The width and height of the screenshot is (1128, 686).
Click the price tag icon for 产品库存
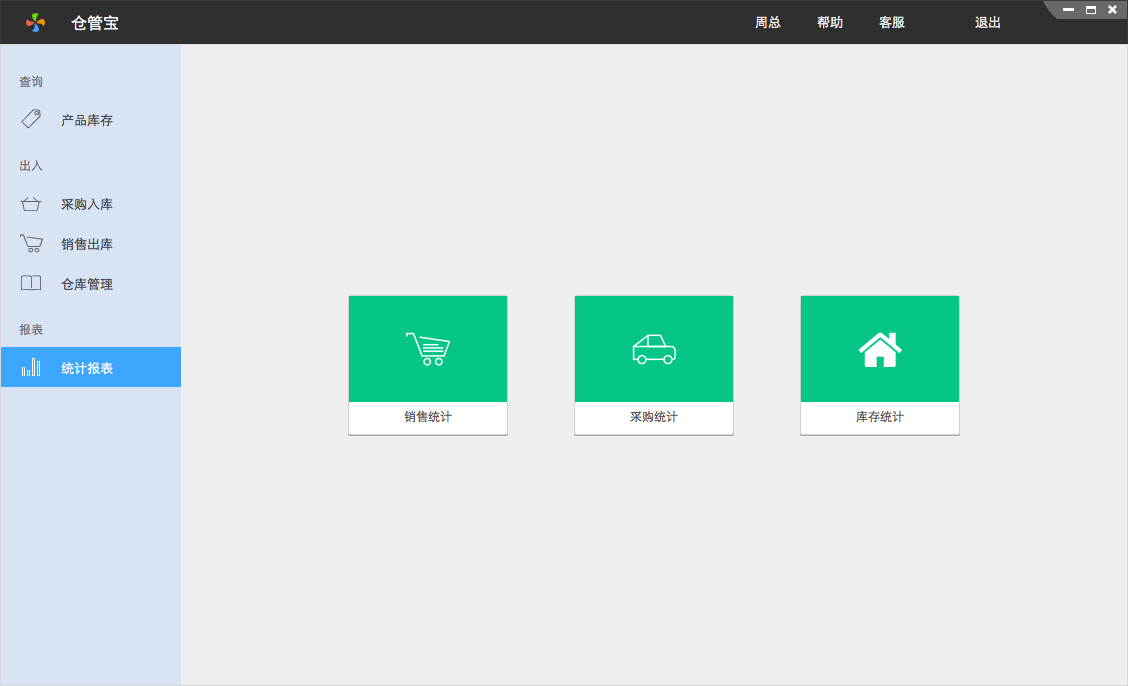point(31,120)
